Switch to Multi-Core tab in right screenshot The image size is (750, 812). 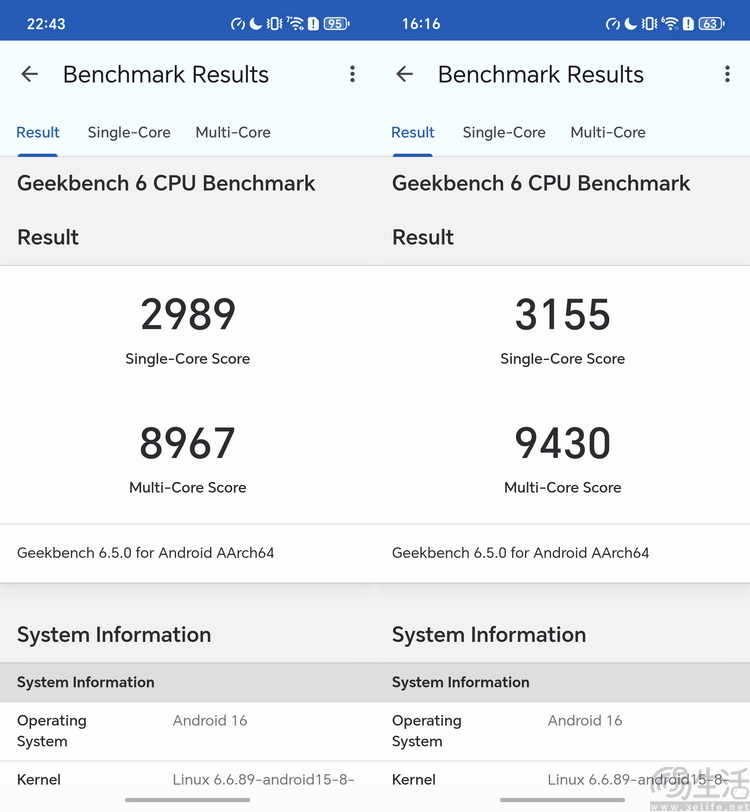(608, 132)
